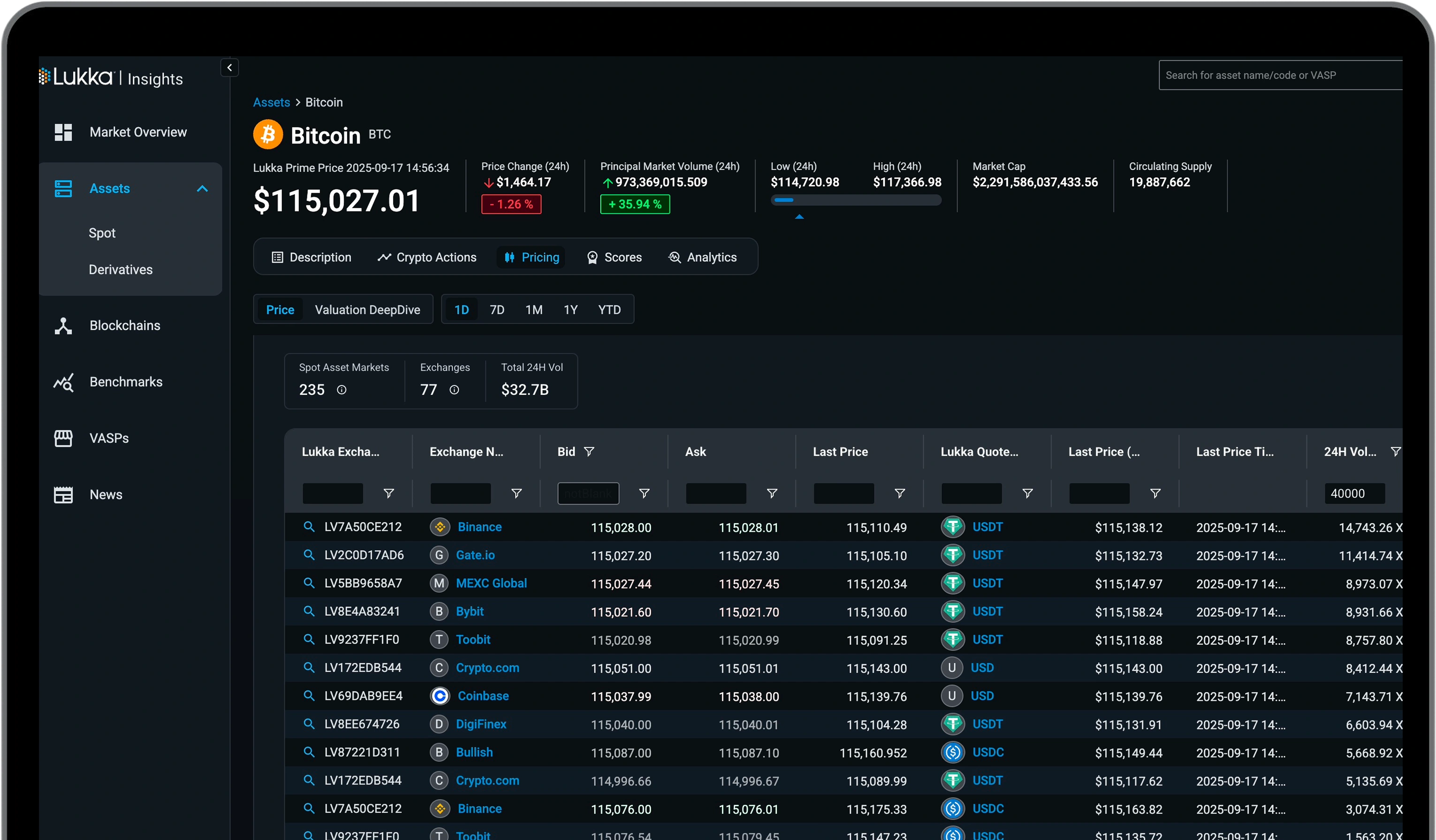1436x840 pixels.
Task: Click the Bid column header filter icon
Action: pyautogui.click(x=589, y=451)
